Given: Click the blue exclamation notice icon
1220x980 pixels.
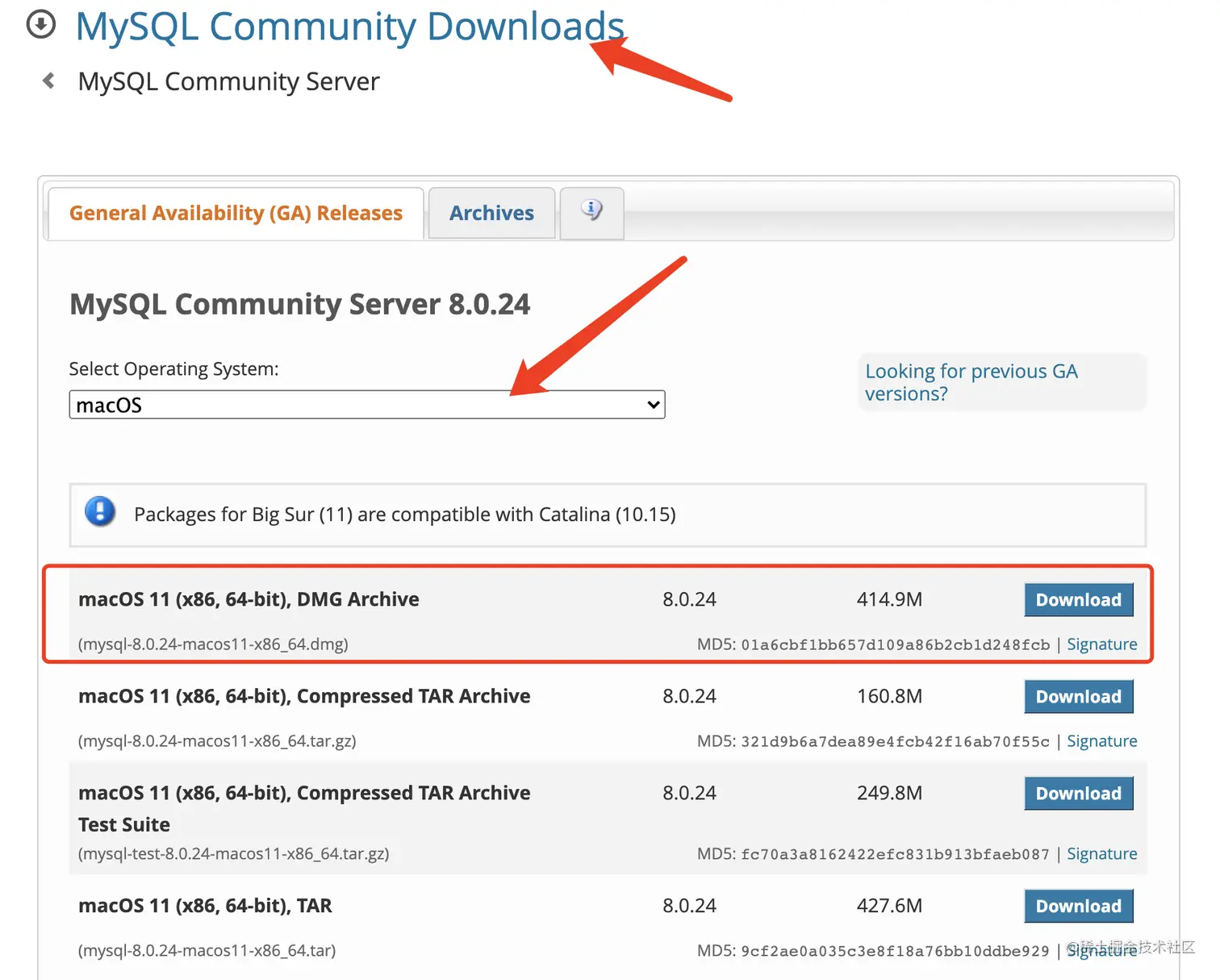Looking at the screenshot, I should pyautogui.click(x=100, y=511).
